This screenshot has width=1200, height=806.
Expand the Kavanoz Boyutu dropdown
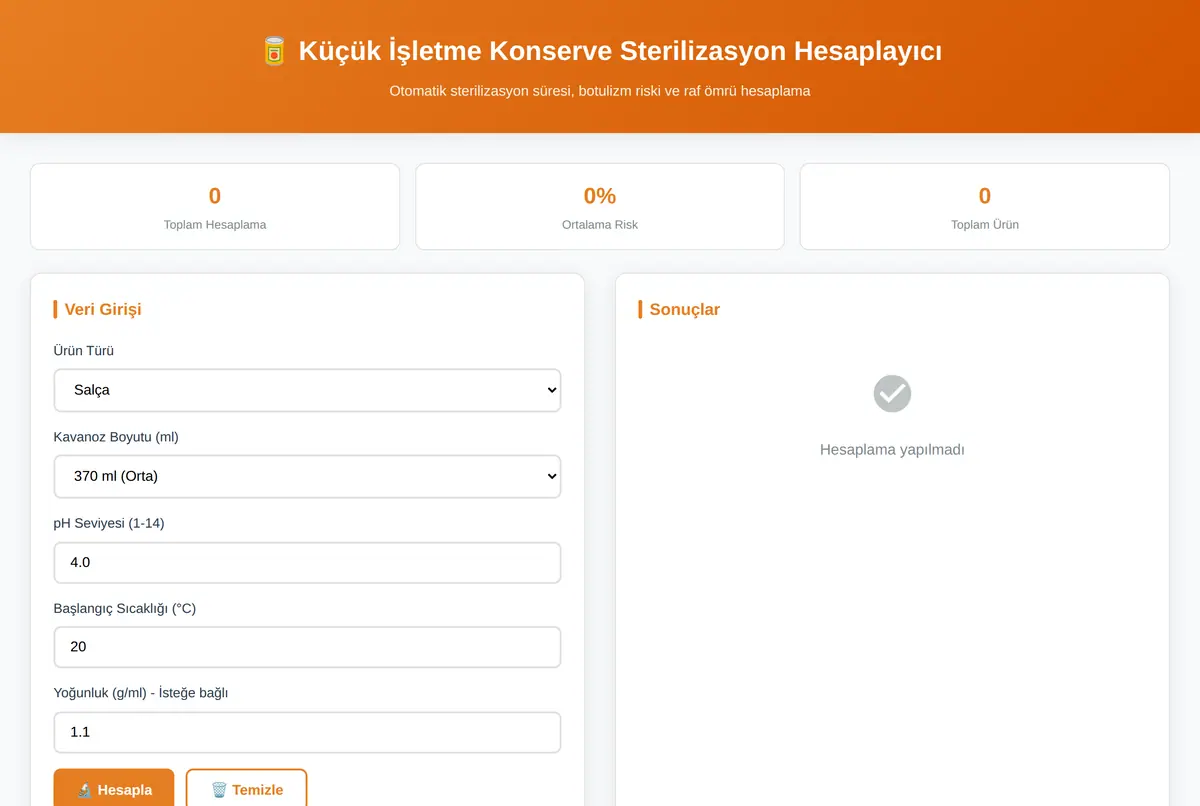point(307,476)
